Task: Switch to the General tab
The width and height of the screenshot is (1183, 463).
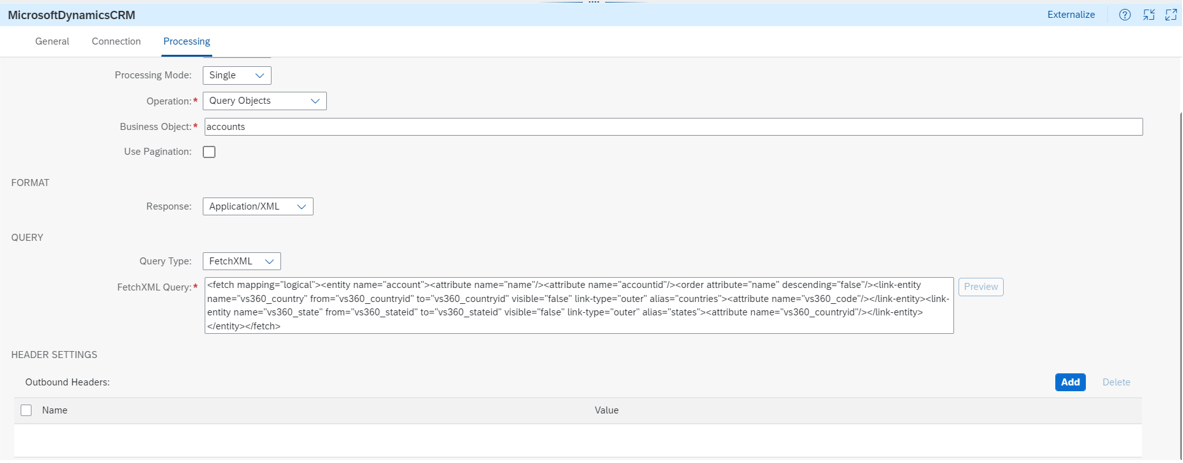Action: 52,41
